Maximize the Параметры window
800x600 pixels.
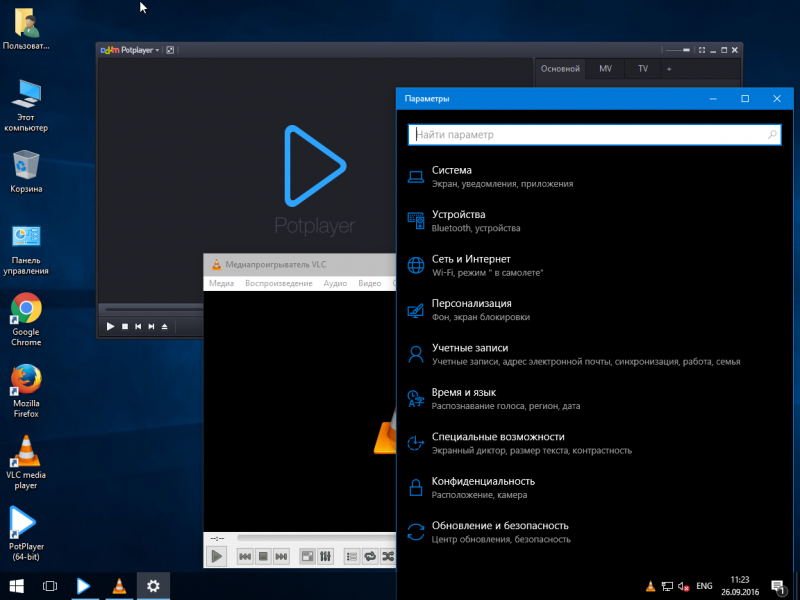745,98
